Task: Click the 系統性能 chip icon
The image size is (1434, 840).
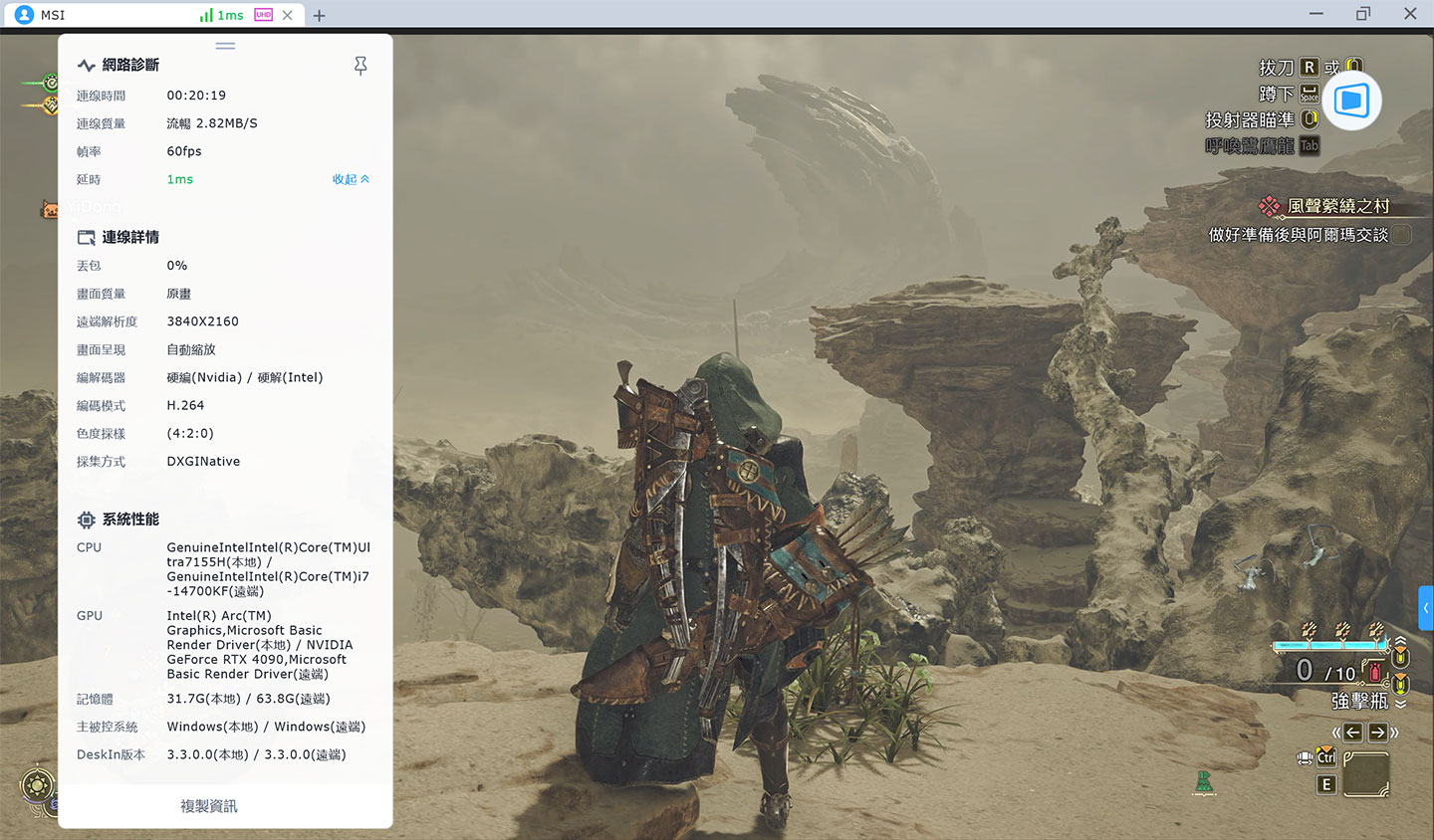Action: pyautogui.click(x=87, y=520)
